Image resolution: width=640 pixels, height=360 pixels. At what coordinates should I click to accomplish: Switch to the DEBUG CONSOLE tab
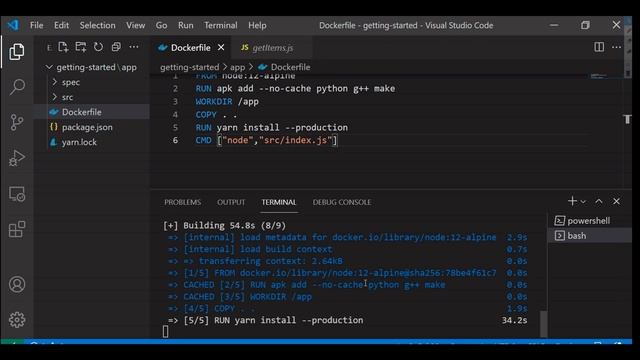tap(342, 202)
